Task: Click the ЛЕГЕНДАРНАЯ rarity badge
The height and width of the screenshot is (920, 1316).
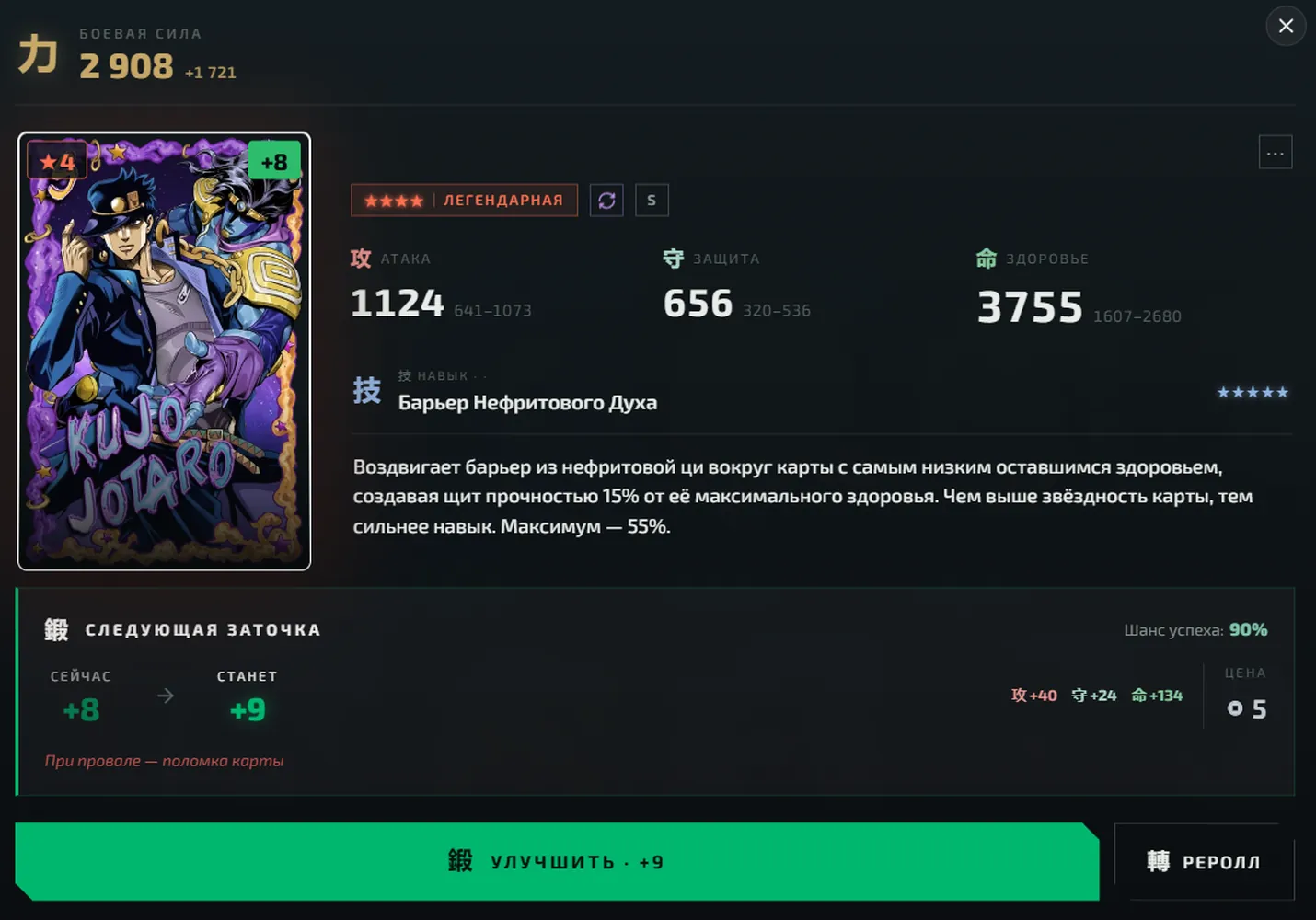Action: pyautogui.click(x=464, y=201)
